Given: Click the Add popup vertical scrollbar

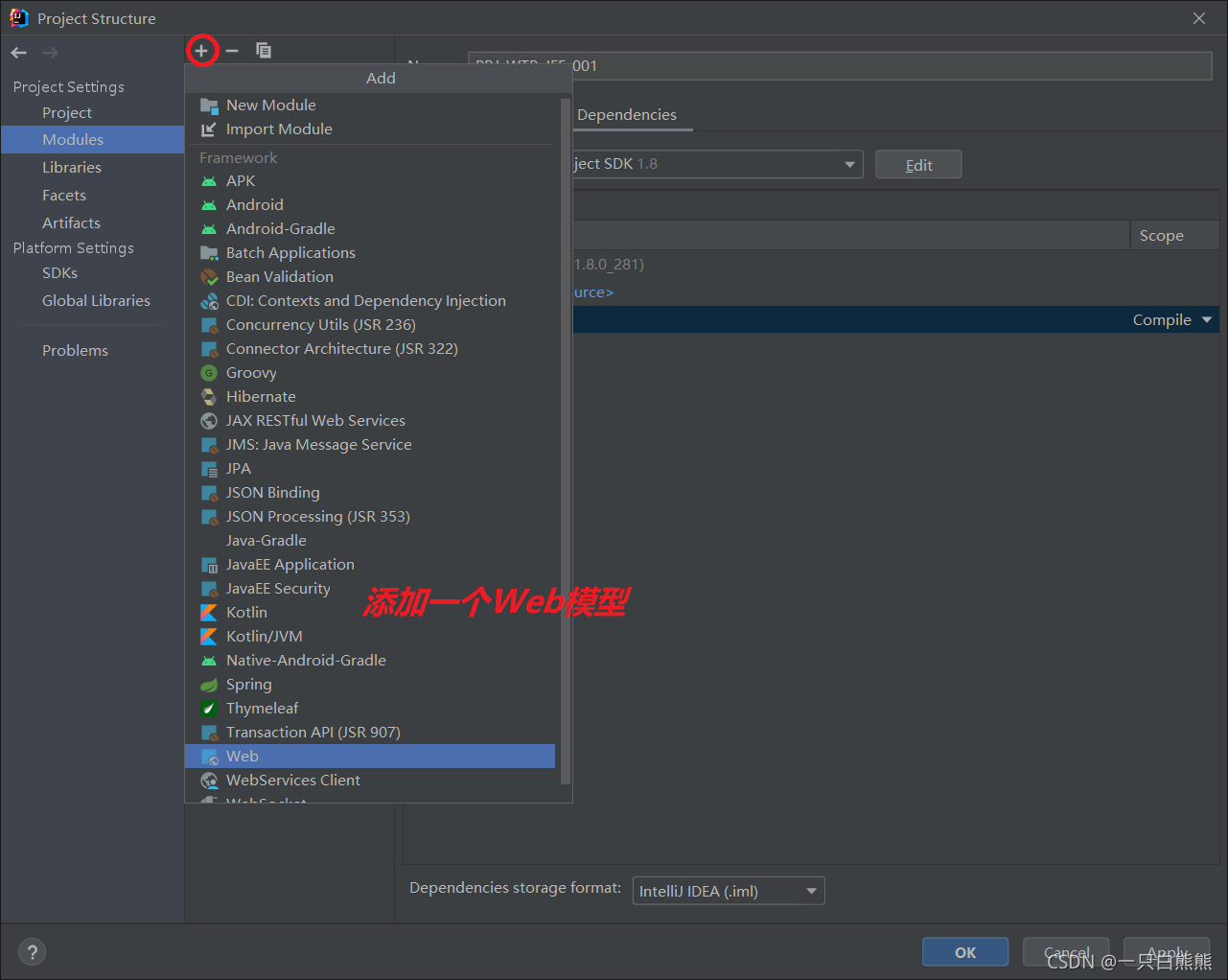Looking at the screenshot, I should pyautogui.click(x=566, y=441).
